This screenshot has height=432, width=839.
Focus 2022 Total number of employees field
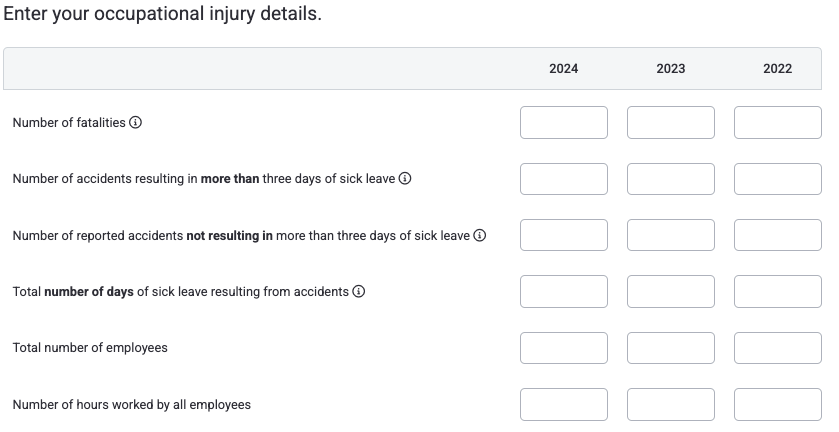(x=778, y=348)
